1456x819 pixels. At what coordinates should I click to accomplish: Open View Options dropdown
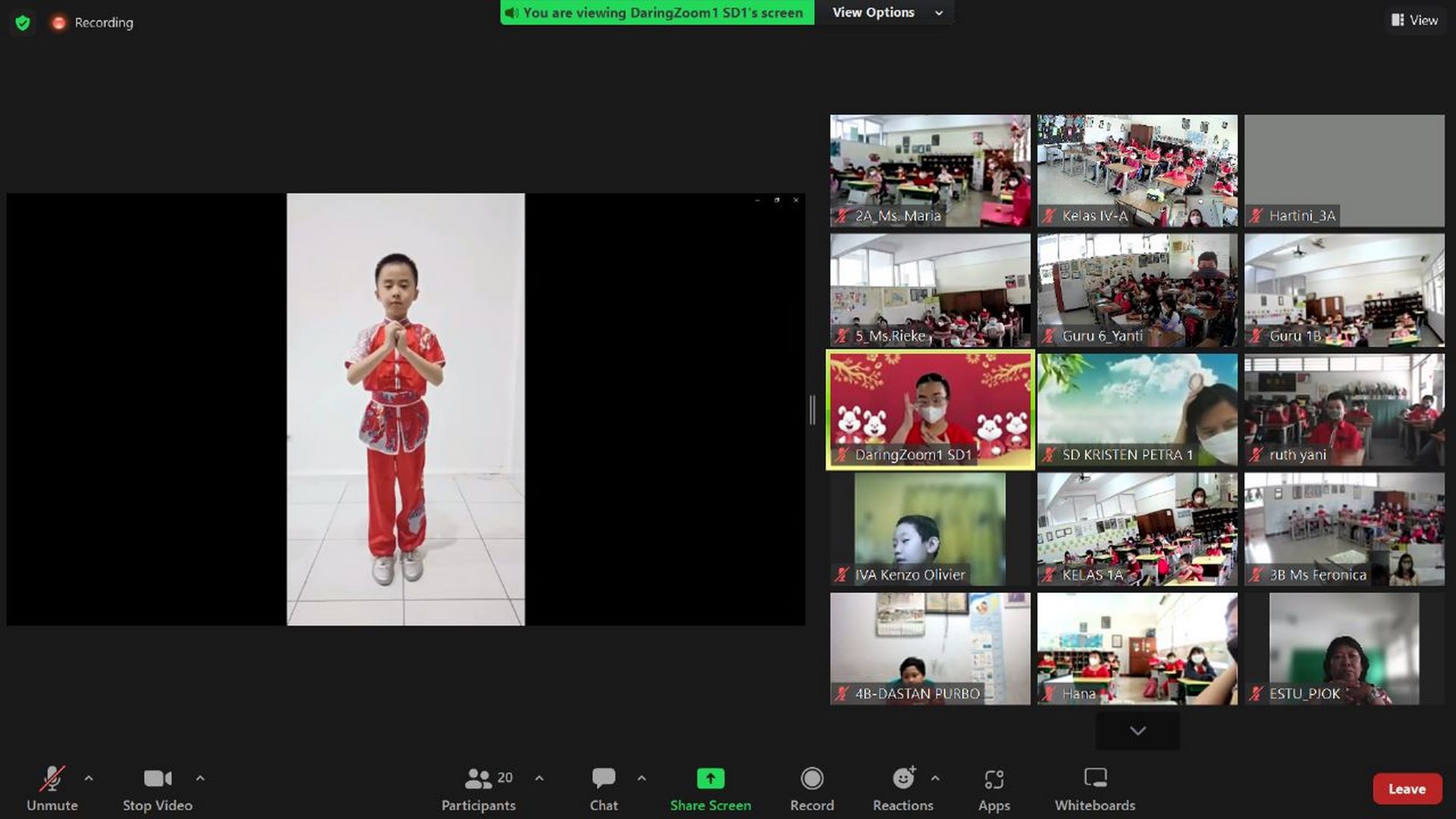click(885, 12)
